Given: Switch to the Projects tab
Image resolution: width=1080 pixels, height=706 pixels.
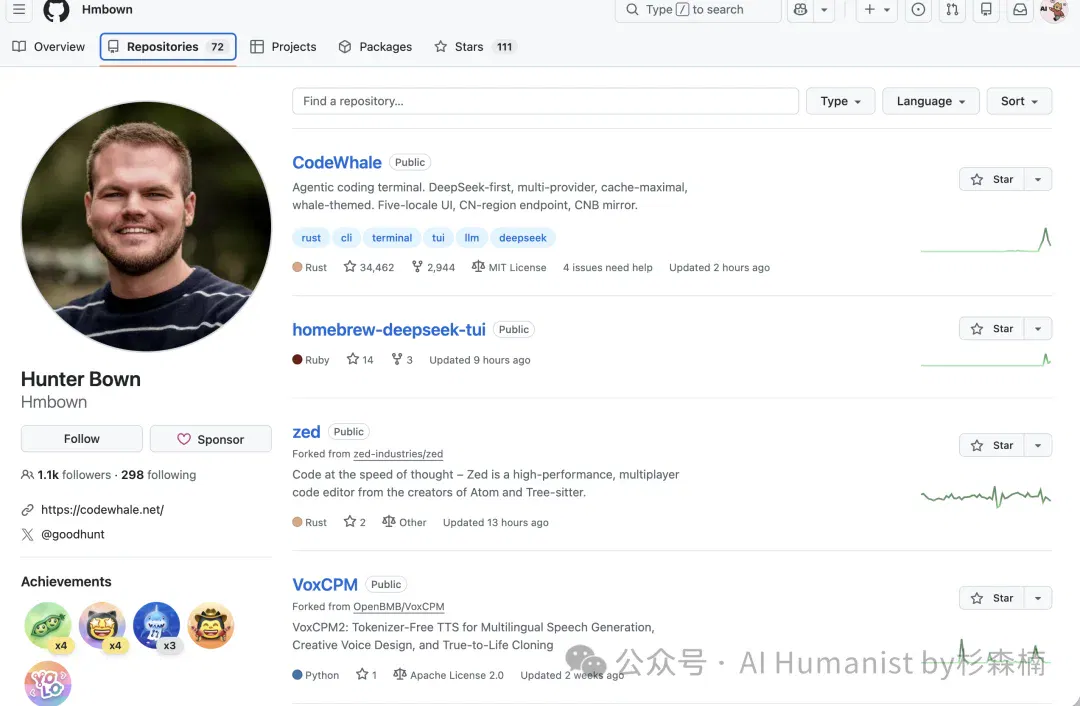Looking at the screenshot, I should [x=283, y=47].
